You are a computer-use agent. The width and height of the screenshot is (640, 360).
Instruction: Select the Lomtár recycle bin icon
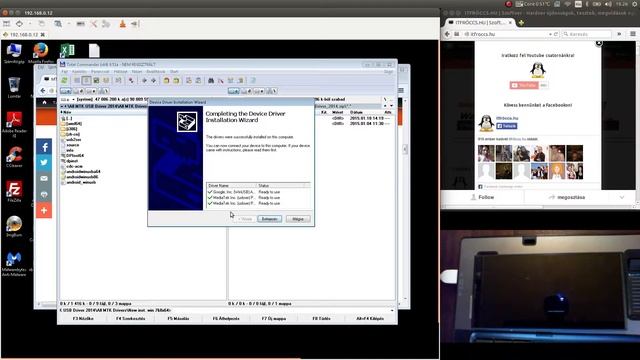(14, 87)
